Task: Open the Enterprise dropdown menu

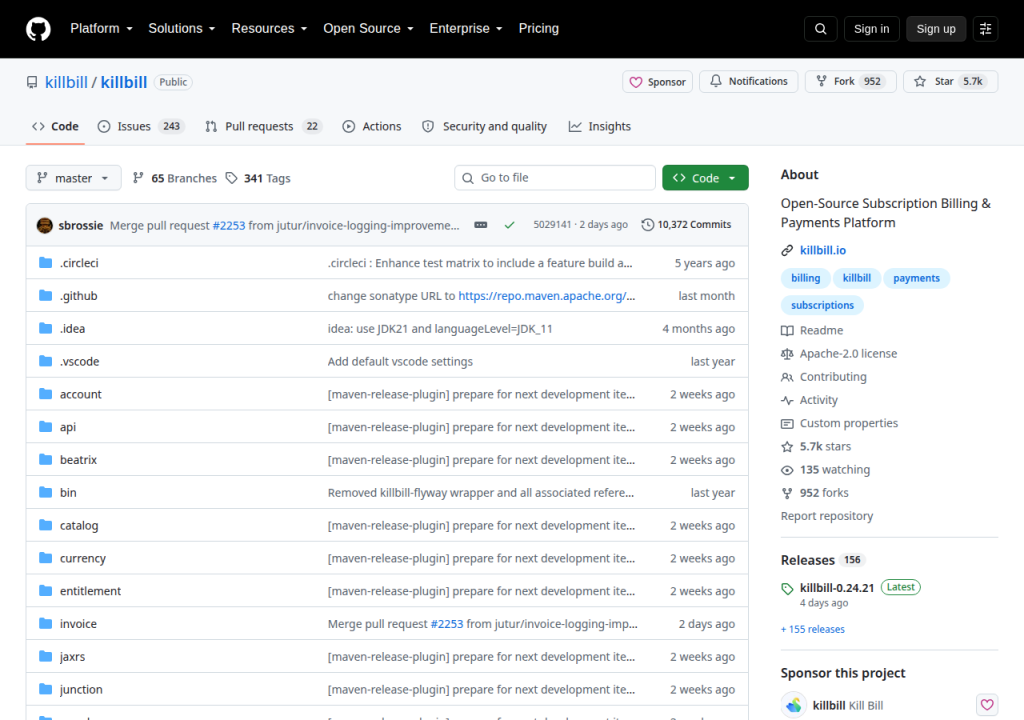Action: [466, 29]
